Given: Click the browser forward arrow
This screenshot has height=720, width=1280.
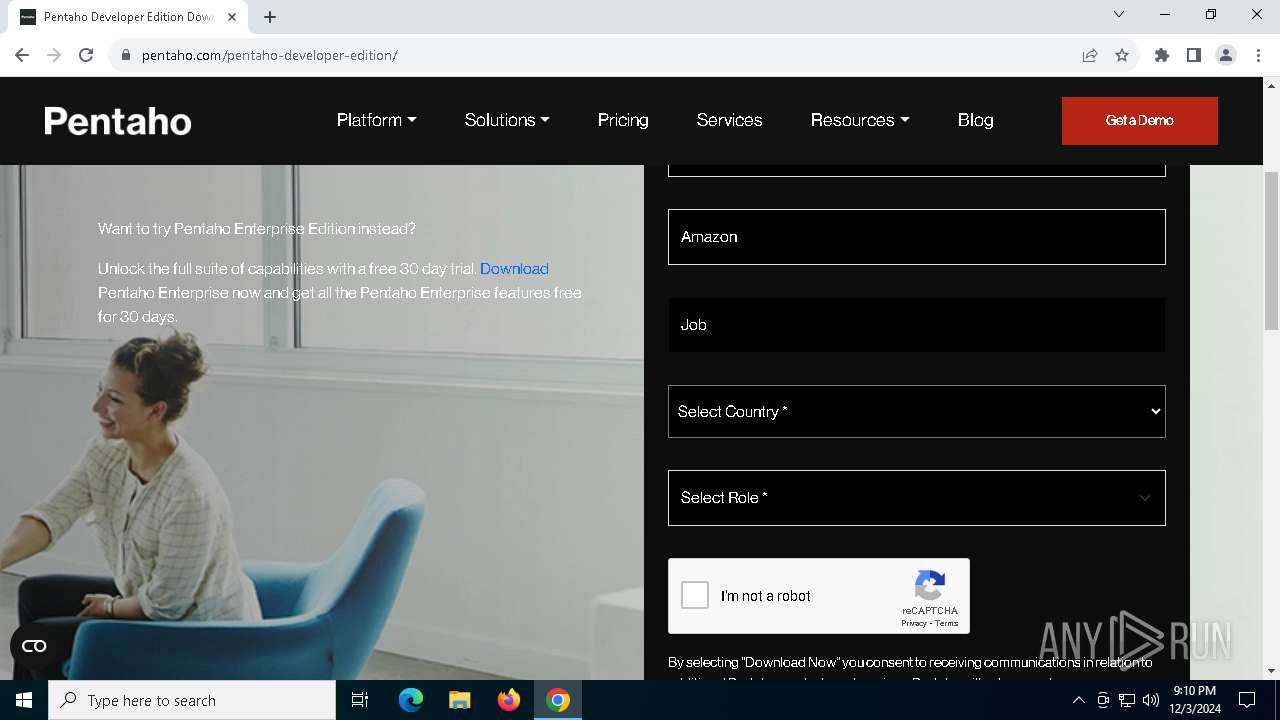Looking at the screenshot, I should tap(54, 55).
